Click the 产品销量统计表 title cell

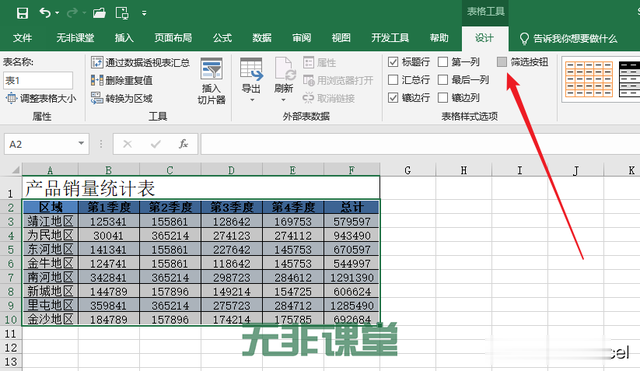click(201, 188)
